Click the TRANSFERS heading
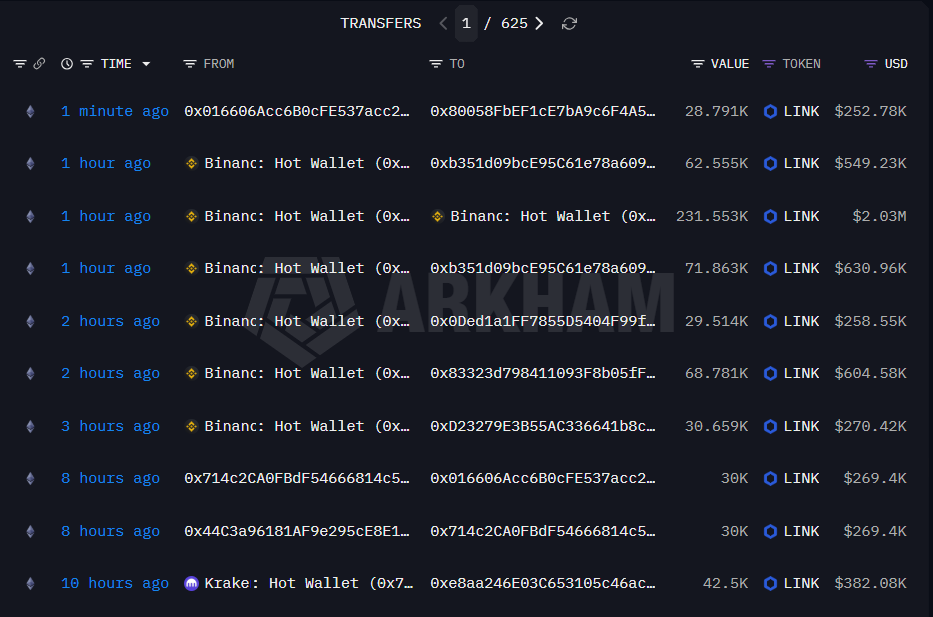The image size is (933, 617). coord(381,23)
